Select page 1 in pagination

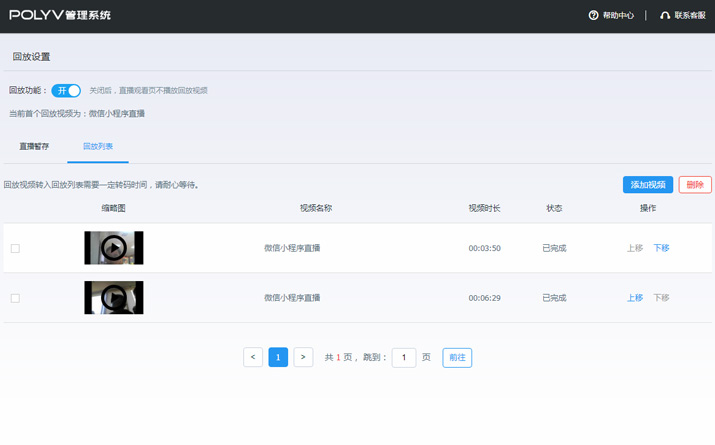click(x=278, y=357)
